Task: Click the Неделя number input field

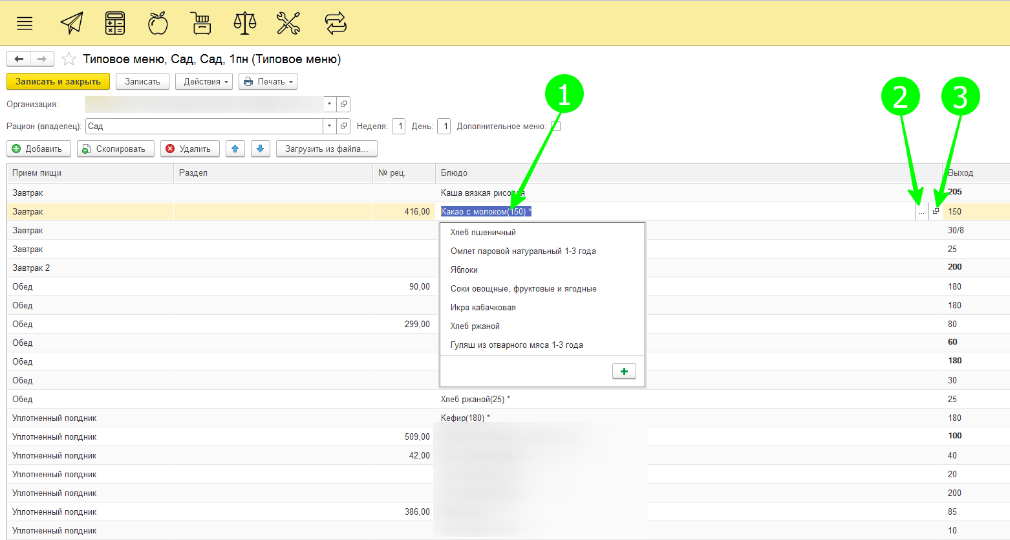Action: click(x=398, y=126)
